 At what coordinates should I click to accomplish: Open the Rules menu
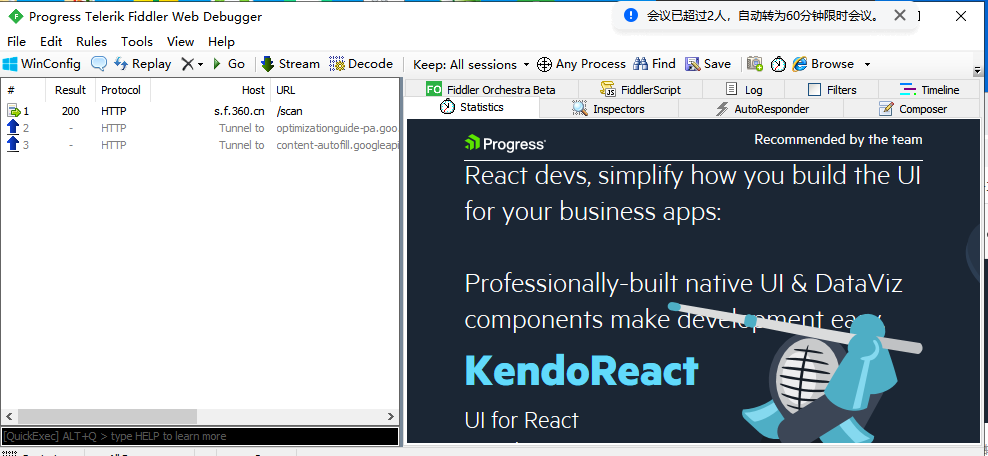pos(91,42)
